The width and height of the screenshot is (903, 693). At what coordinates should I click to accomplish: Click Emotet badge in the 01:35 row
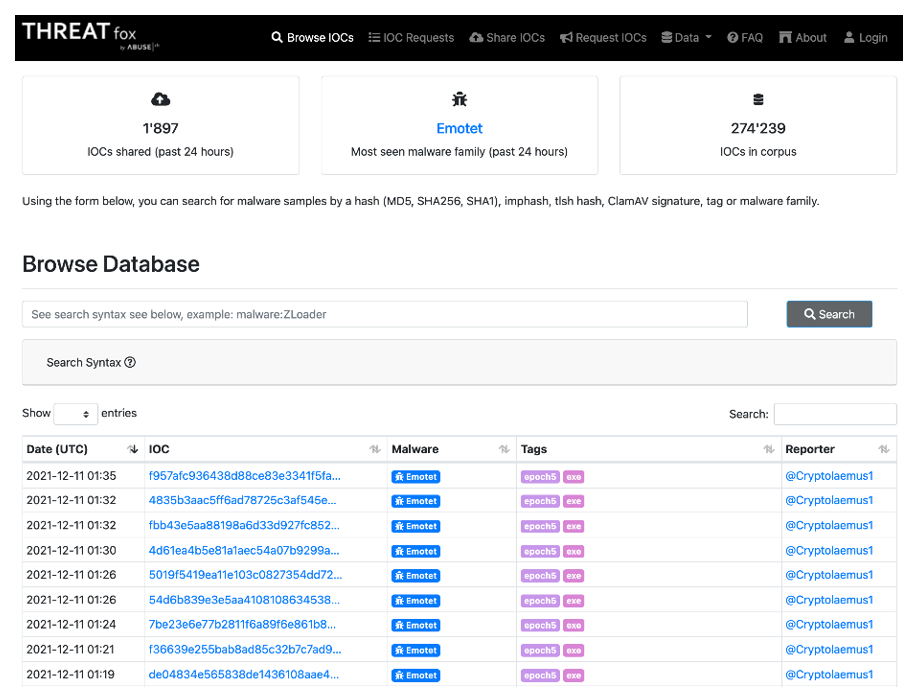click(x=416, y=477)
